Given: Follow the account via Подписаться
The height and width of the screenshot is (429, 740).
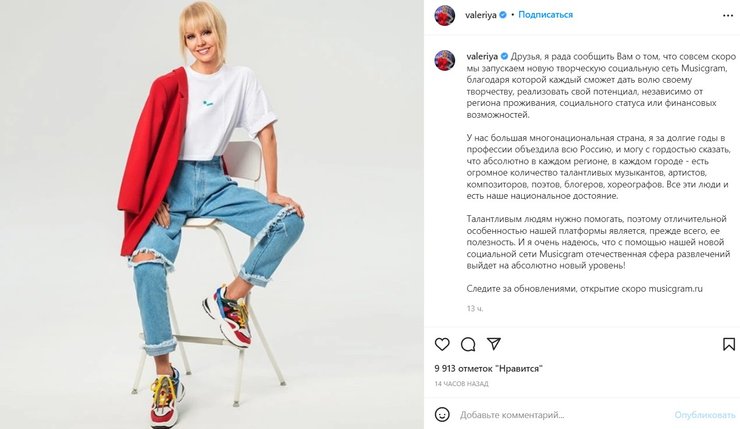Looking at the screenshot, I should coord(546,15).
